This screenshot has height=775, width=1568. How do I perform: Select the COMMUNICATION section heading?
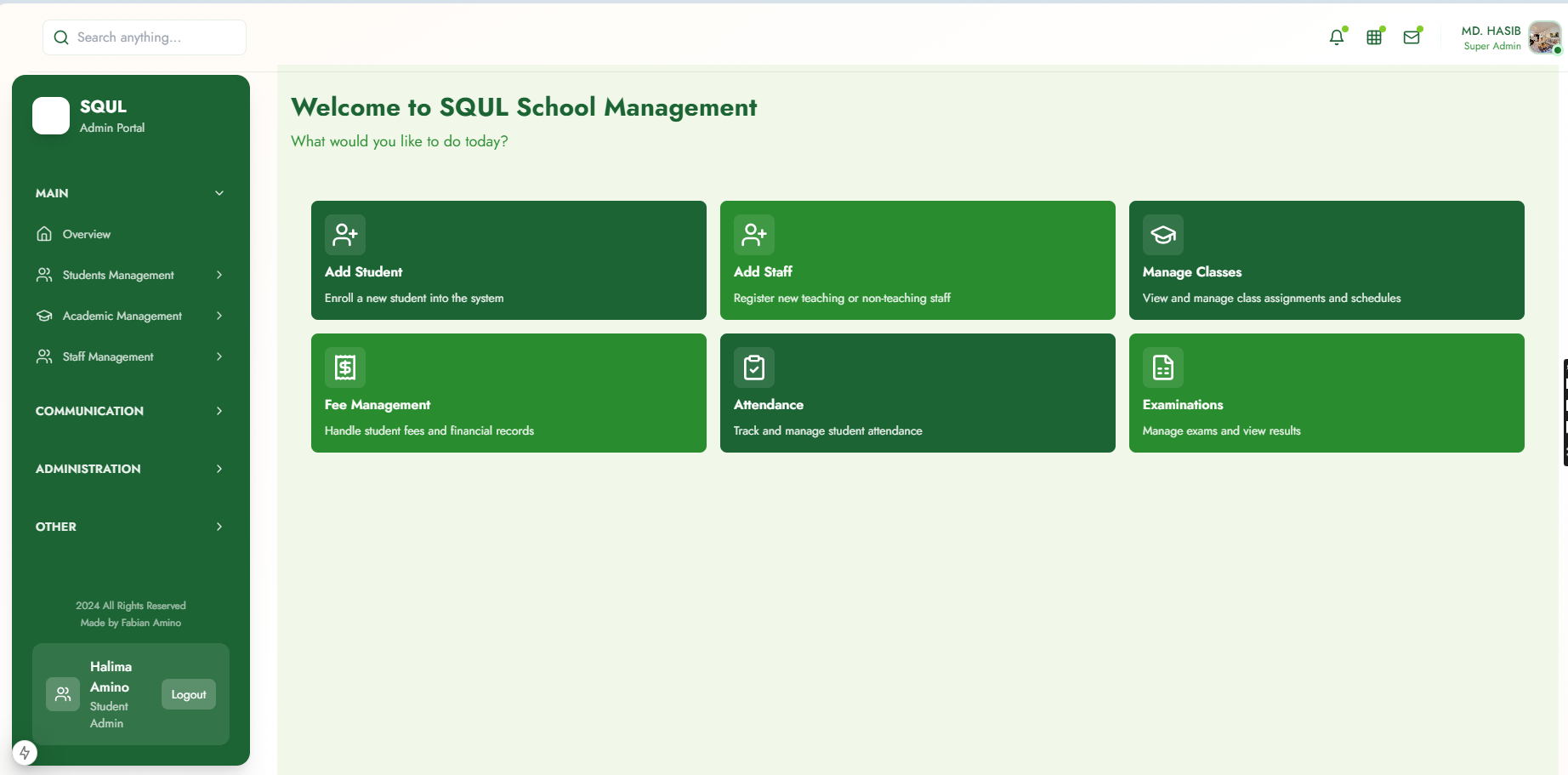[89, 411]
